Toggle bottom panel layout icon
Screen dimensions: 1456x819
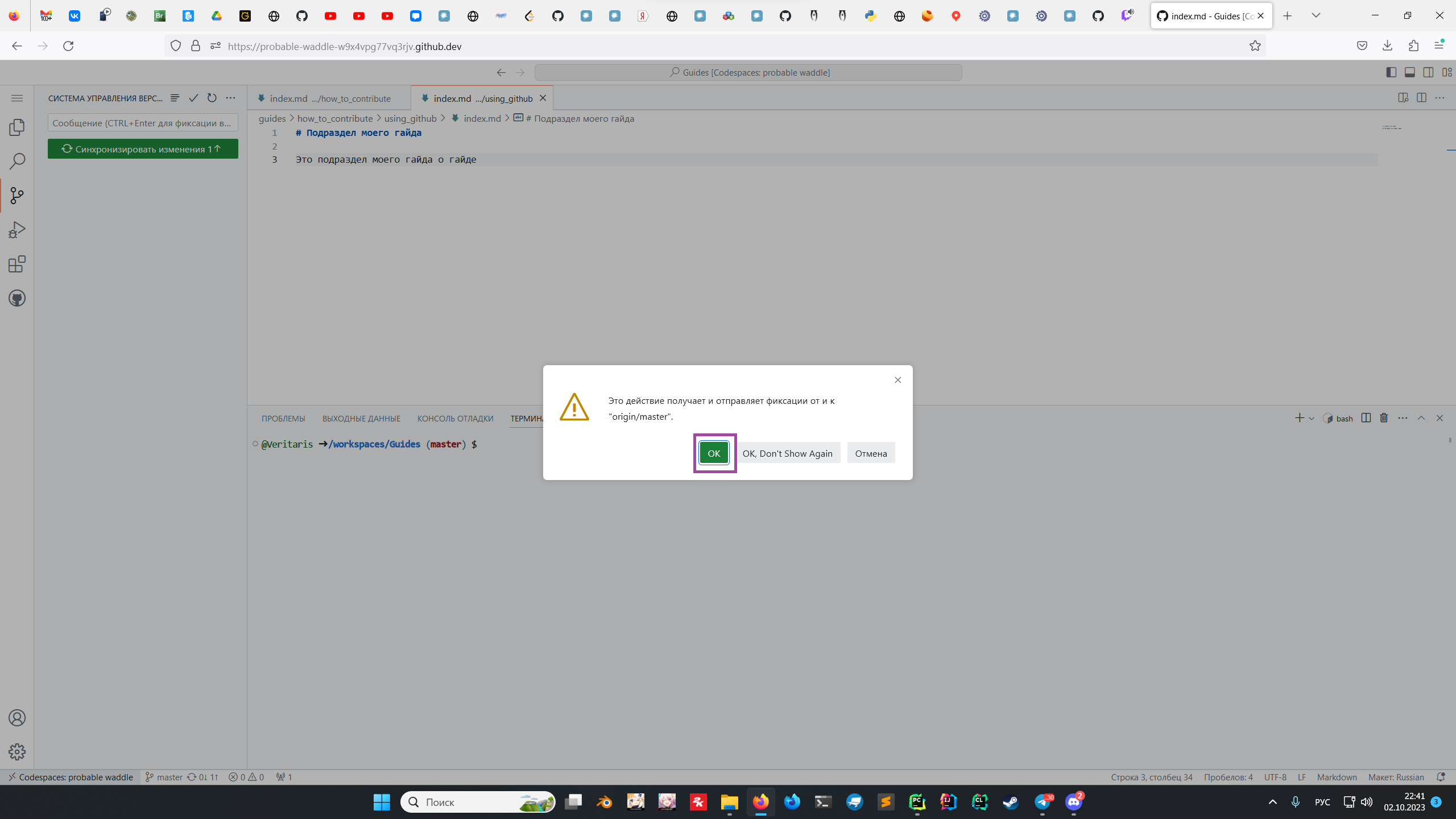[x=1410, y=72]
